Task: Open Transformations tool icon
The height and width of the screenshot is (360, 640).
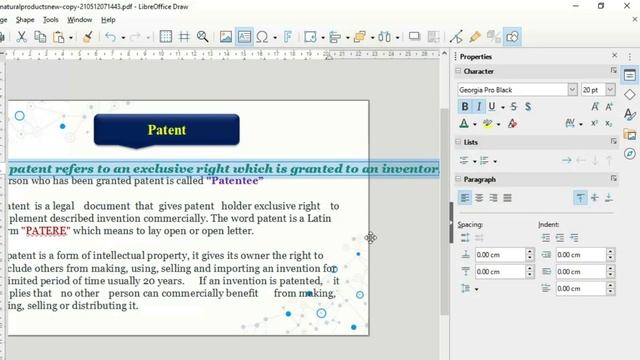Action: 310,37
